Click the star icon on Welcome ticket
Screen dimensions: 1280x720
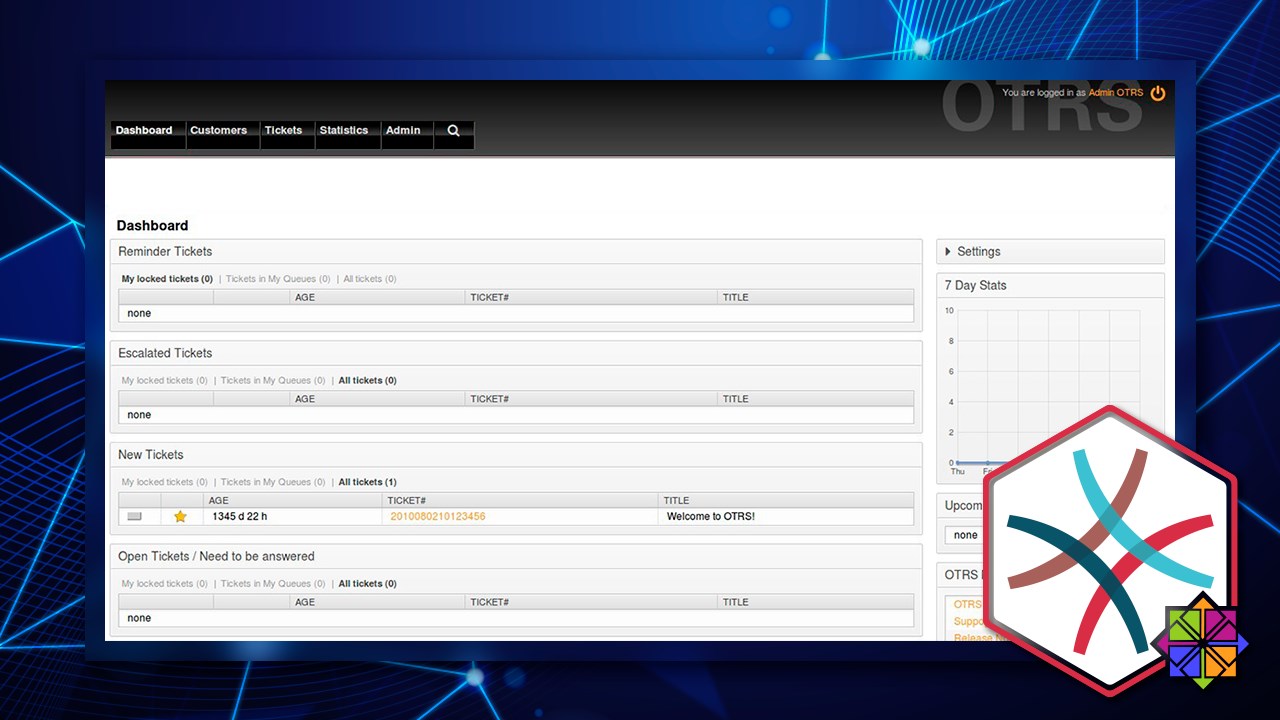click(x=180, y=517)
